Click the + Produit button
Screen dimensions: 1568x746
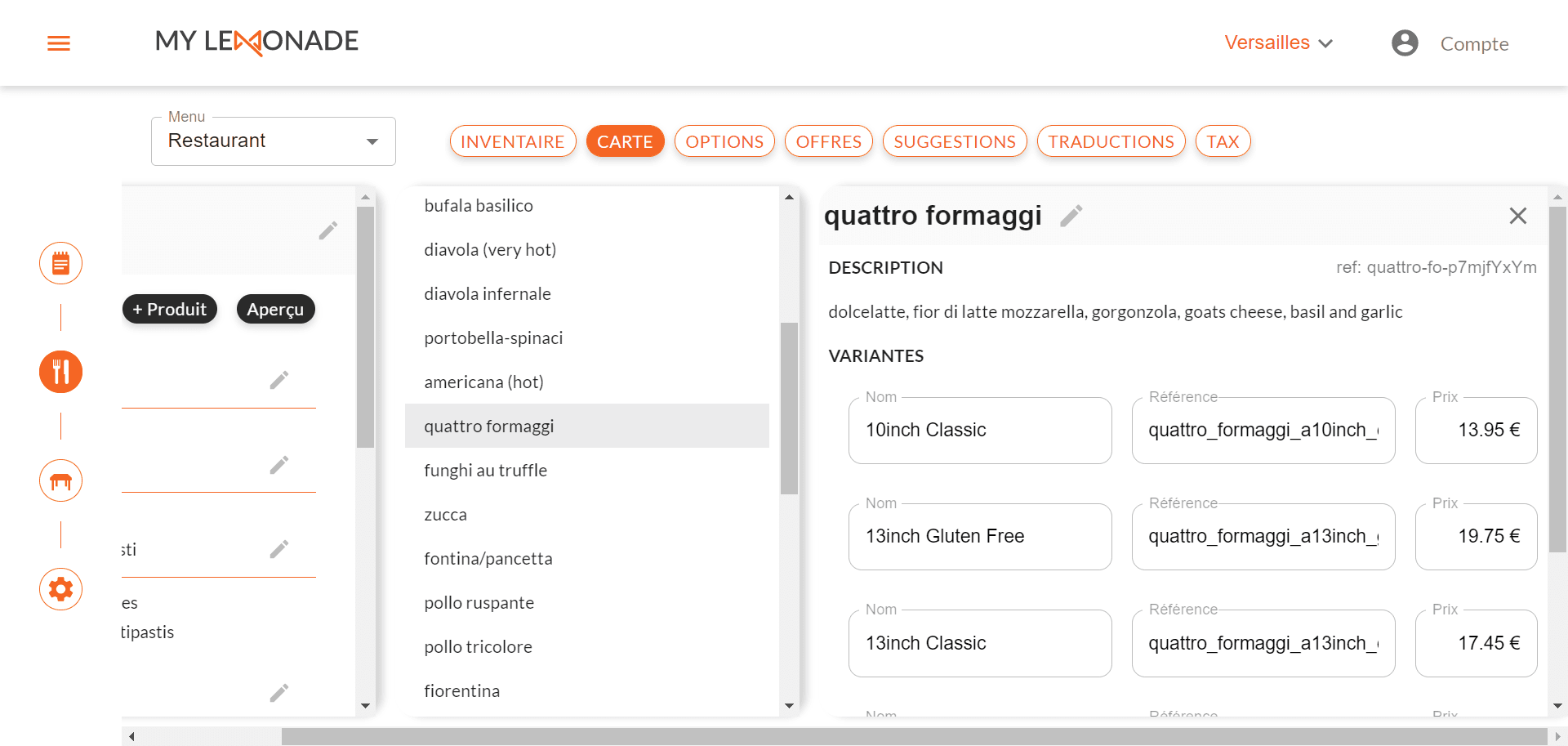(170, 309)
